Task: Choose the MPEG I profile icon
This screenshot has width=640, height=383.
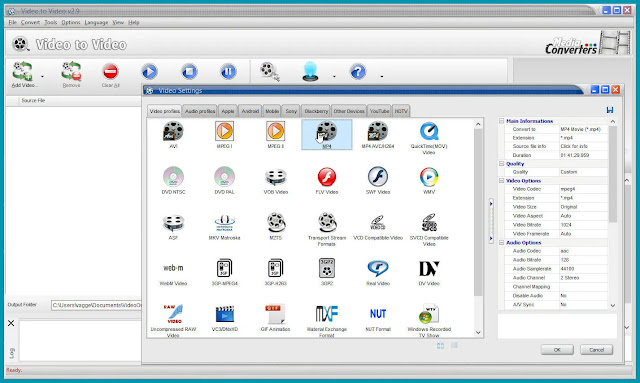Action: coord(224,131)
